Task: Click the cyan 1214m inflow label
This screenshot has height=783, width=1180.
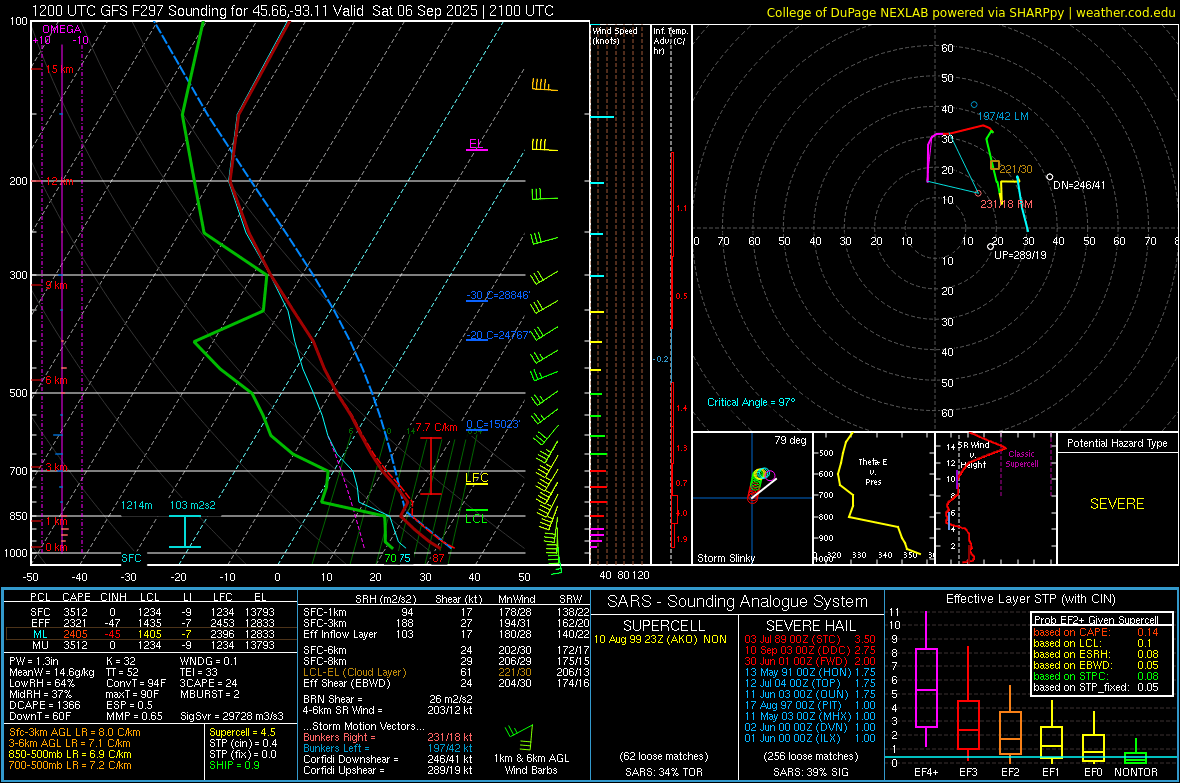Action: [137, 505]
